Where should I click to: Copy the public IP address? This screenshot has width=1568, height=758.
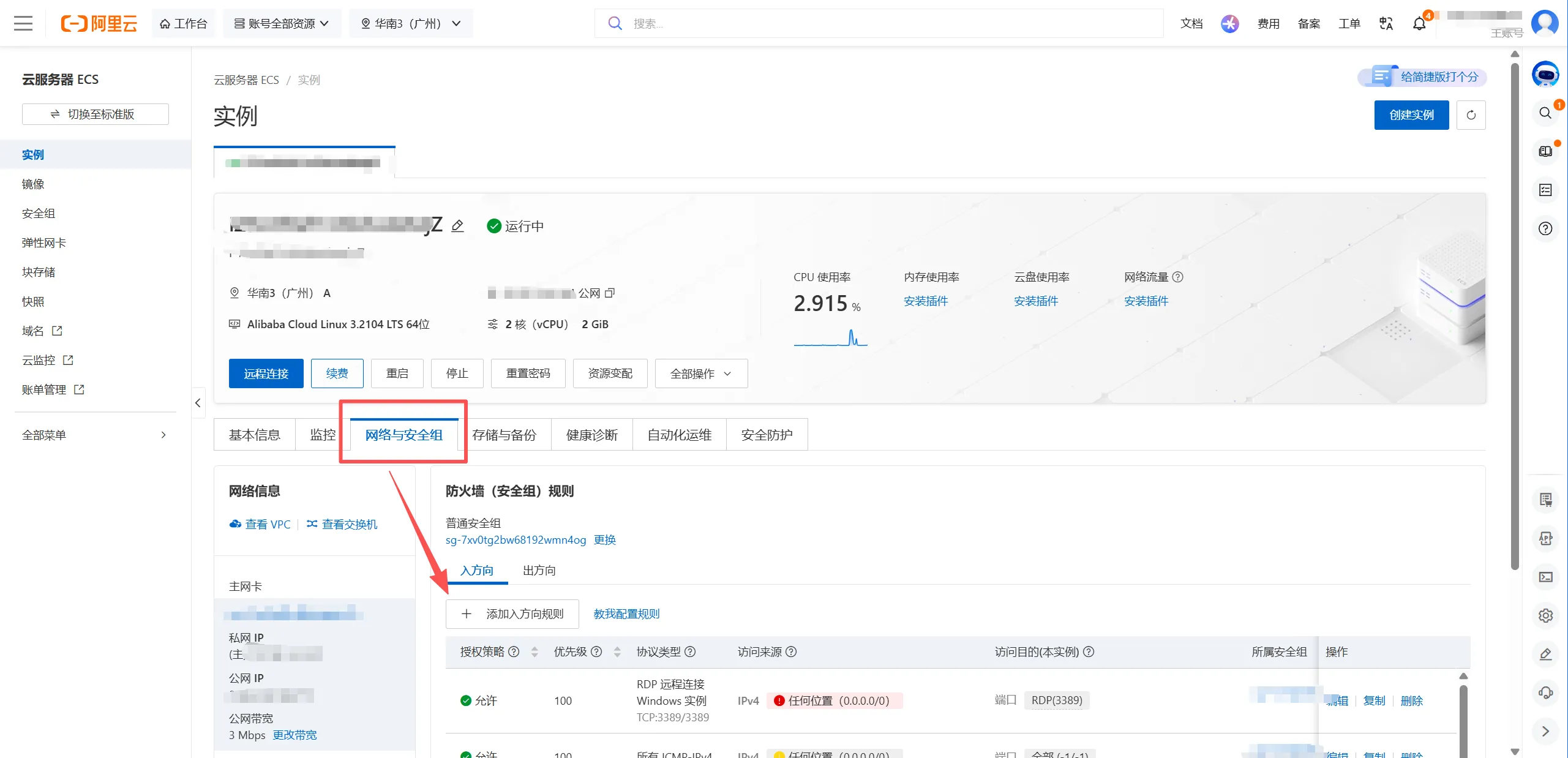click(x=610, y=293)
